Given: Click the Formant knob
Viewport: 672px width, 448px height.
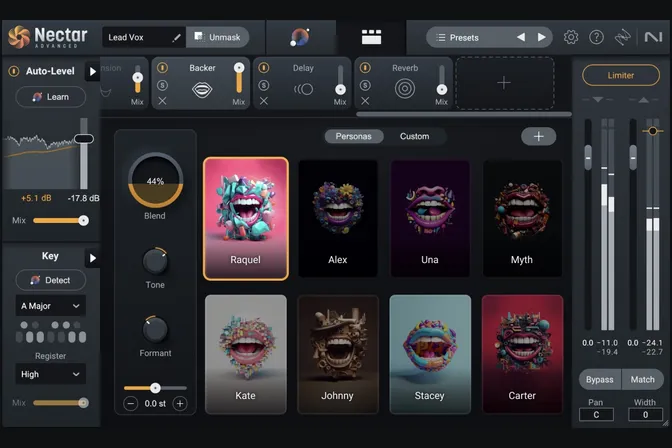Looking at the screenshot, I should click(x=155, y=330).
